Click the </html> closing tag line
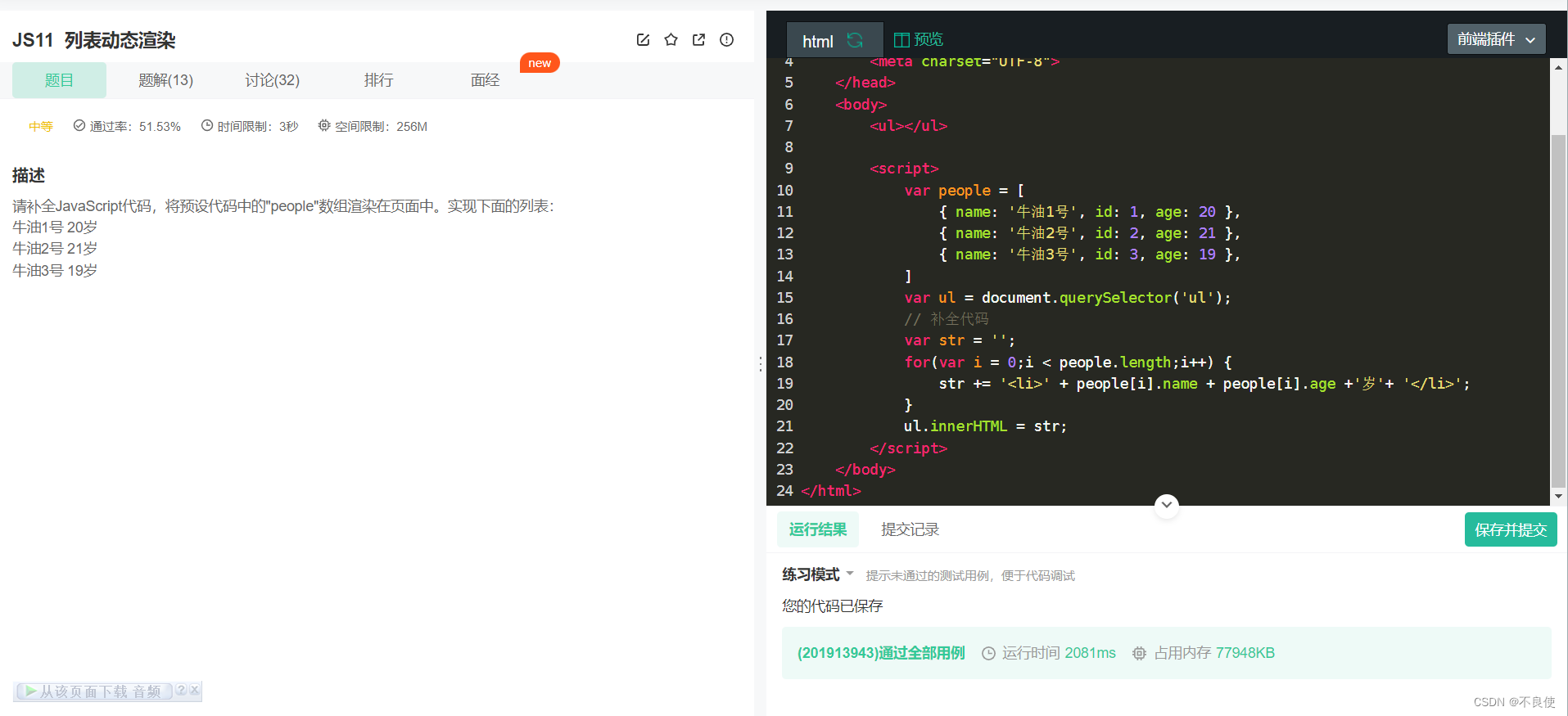1568x716 pixels. point(831,491)
